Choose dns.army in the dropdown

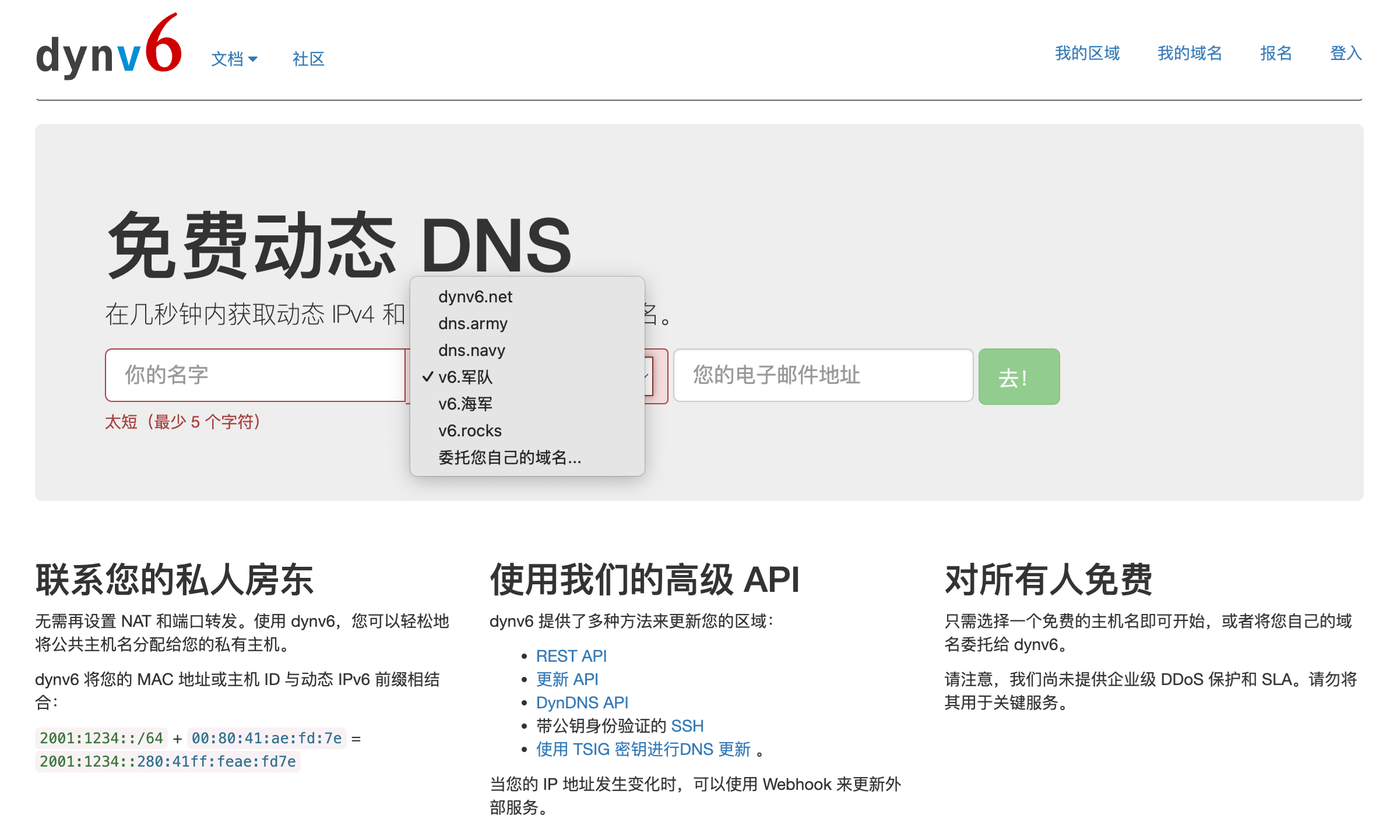(x=527, y=323)
